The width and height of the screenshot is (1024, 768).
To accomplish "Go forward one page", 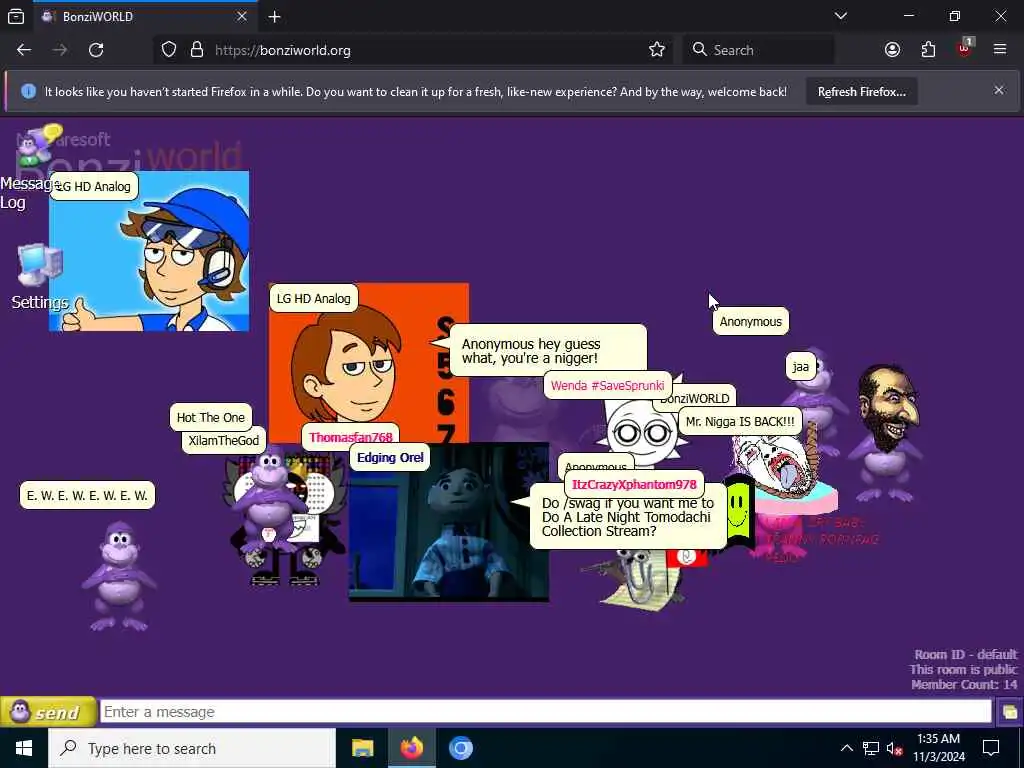I will click(x=60, y=50).
